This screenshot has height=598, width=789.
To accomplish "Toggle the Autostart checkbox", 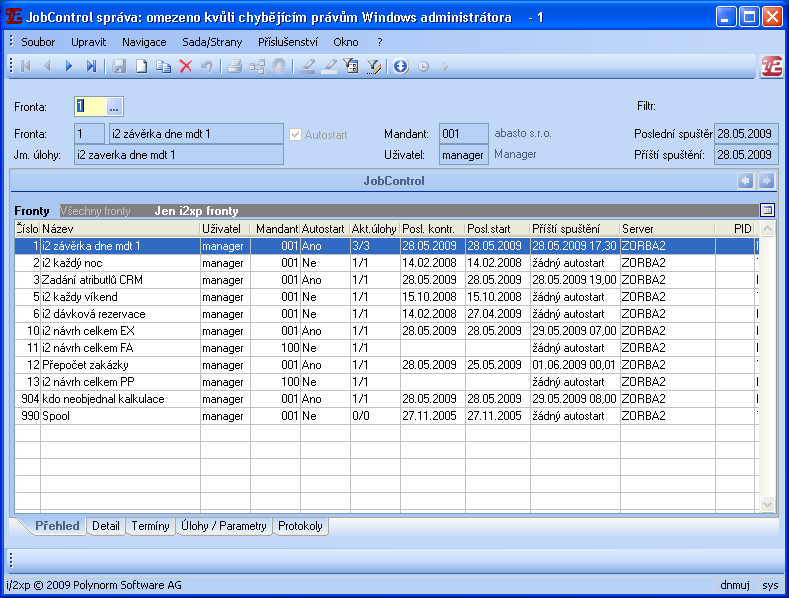I will pyautogui.click(x=295, y=134).
